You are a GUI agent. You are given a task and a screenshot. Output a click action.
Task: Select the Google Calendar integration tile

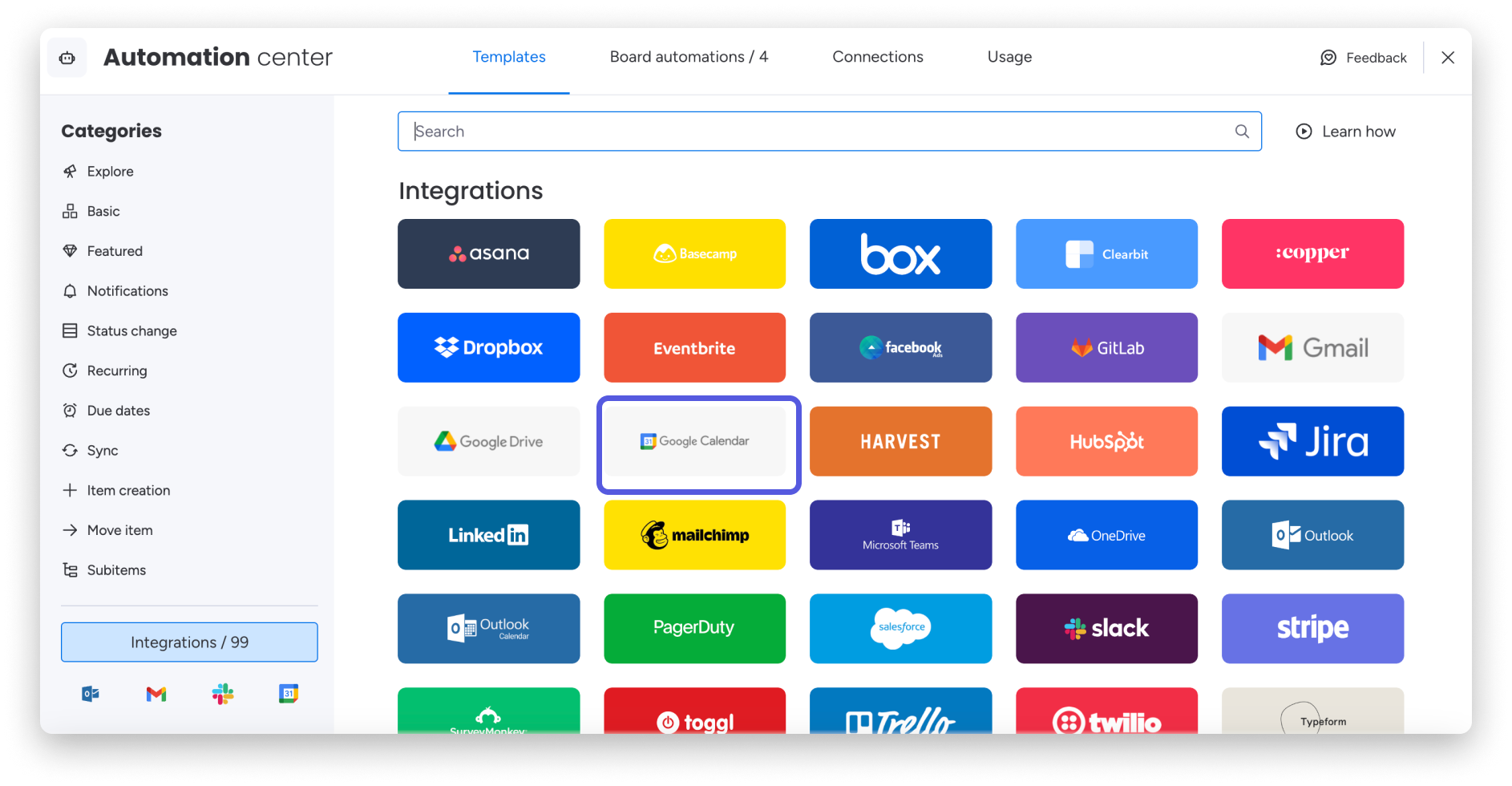pyautogui.click(x=694, y=441)
